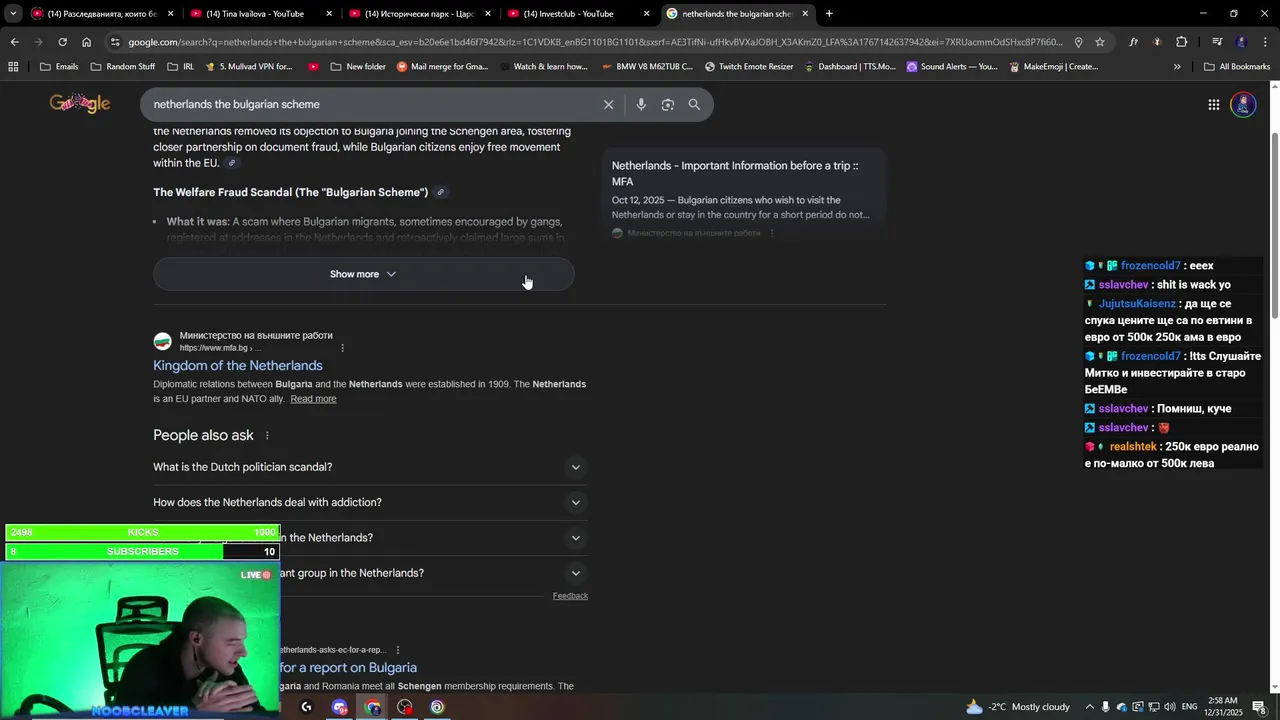The height and width of the screenshot is (720, 1280).
Task: Click the page vertical scrollbar
Action: (x=1274, y=225)
